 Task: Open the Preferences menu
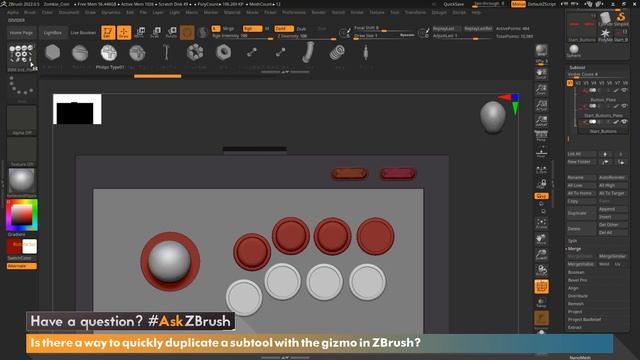pos(293,13)
